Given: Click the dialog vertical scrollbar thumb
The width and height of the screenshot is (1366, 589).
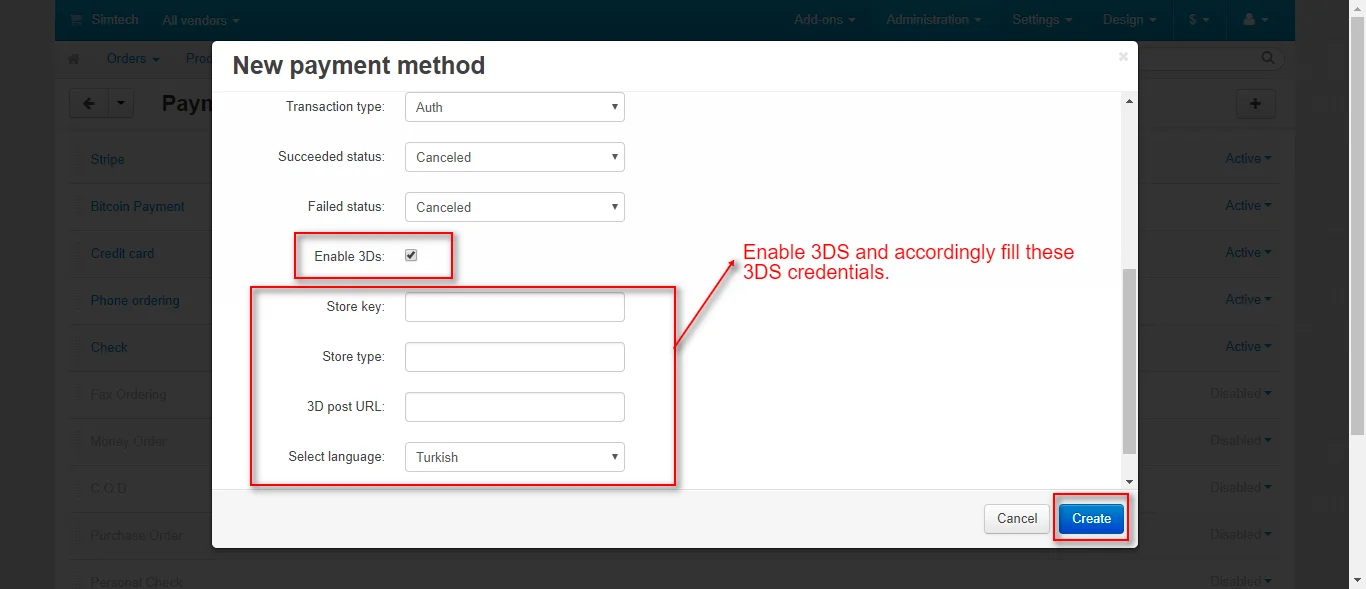Looking at the screenshot, I should 1129,360.
